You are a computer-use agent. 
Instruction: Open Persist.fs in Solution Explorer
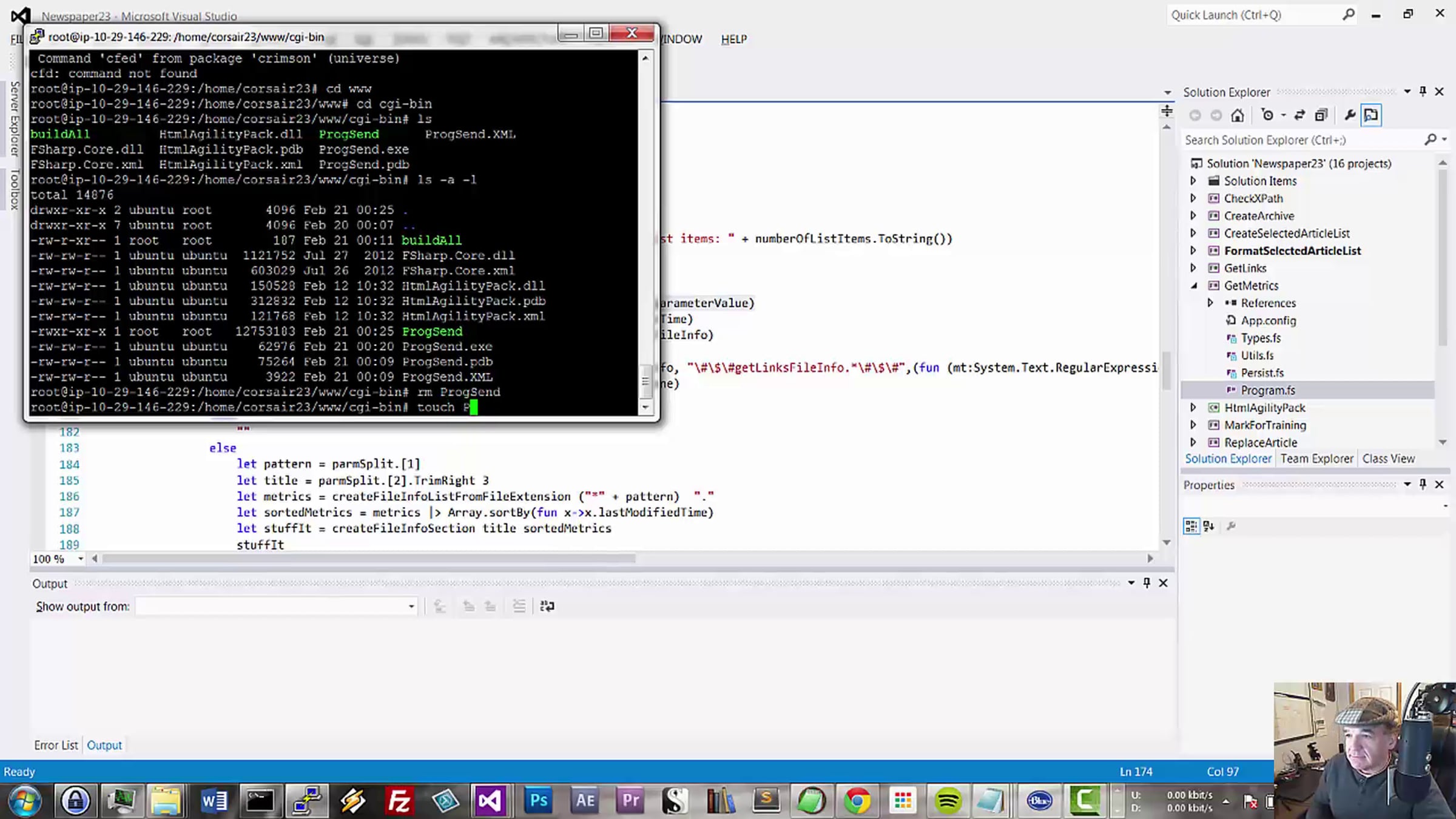1262,373
